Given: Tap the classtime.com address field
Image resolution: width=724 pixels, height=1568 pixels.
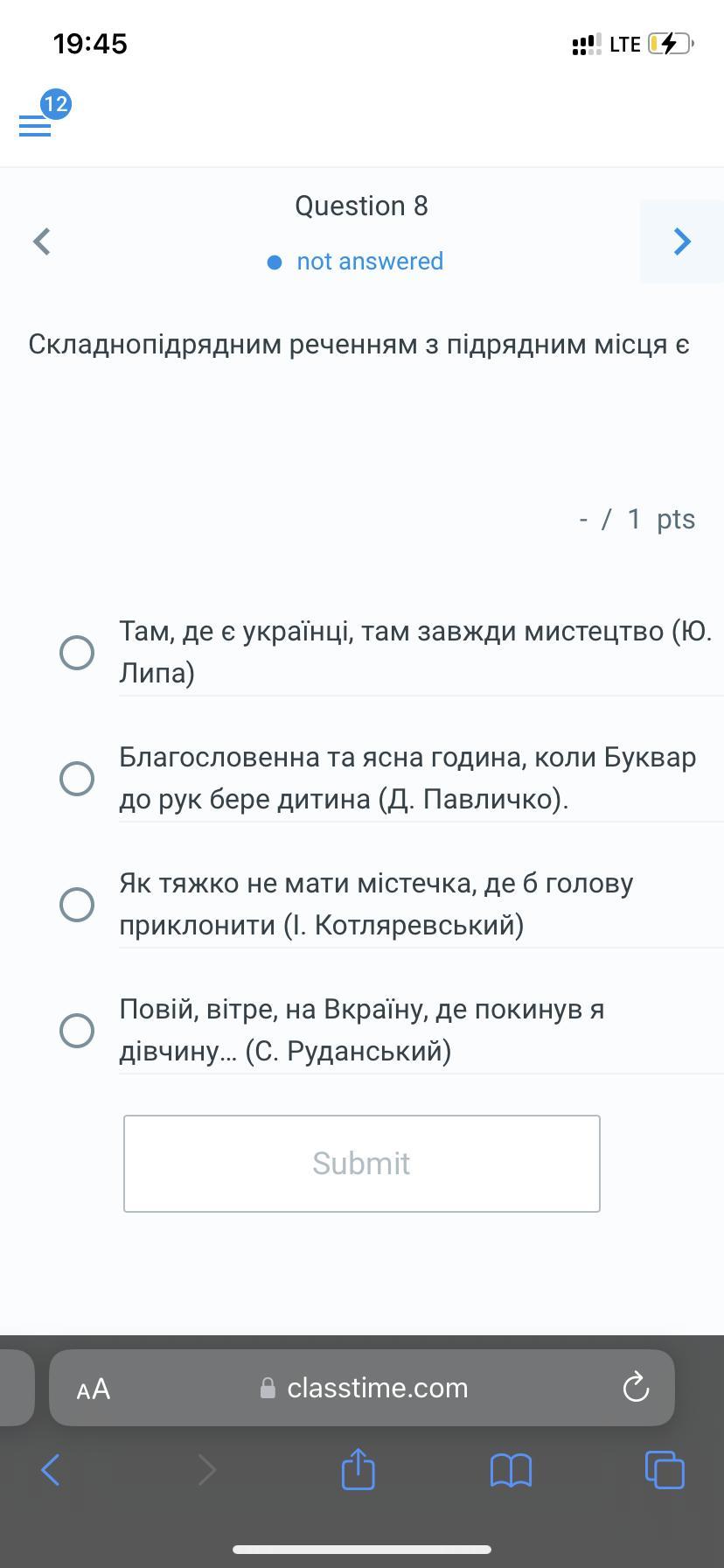Looking at the screenshot, I should (x=376, y=1388).
